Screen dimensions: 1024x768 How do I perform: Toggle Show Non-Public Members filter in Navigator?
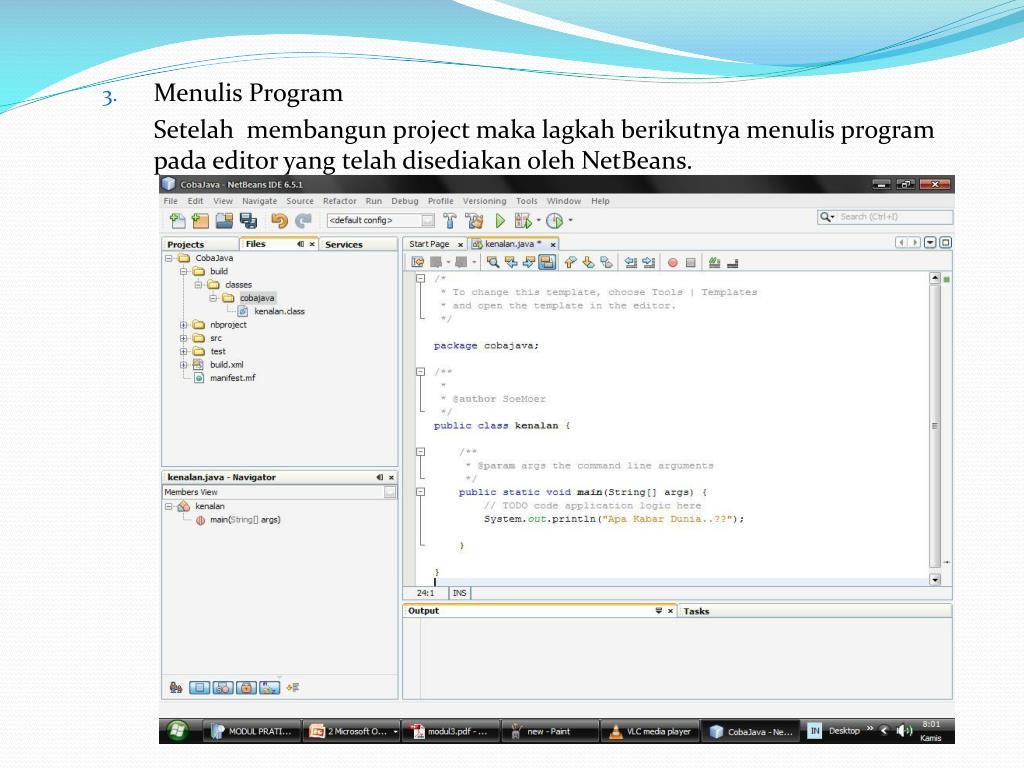[246, 687]
